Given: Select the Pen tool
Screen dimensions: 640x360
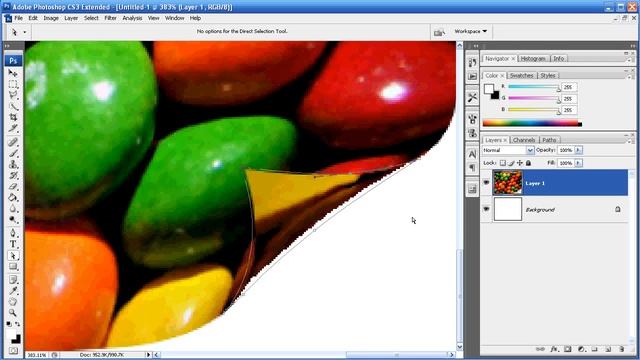Looking at the screenshot, I should [13, 233].
